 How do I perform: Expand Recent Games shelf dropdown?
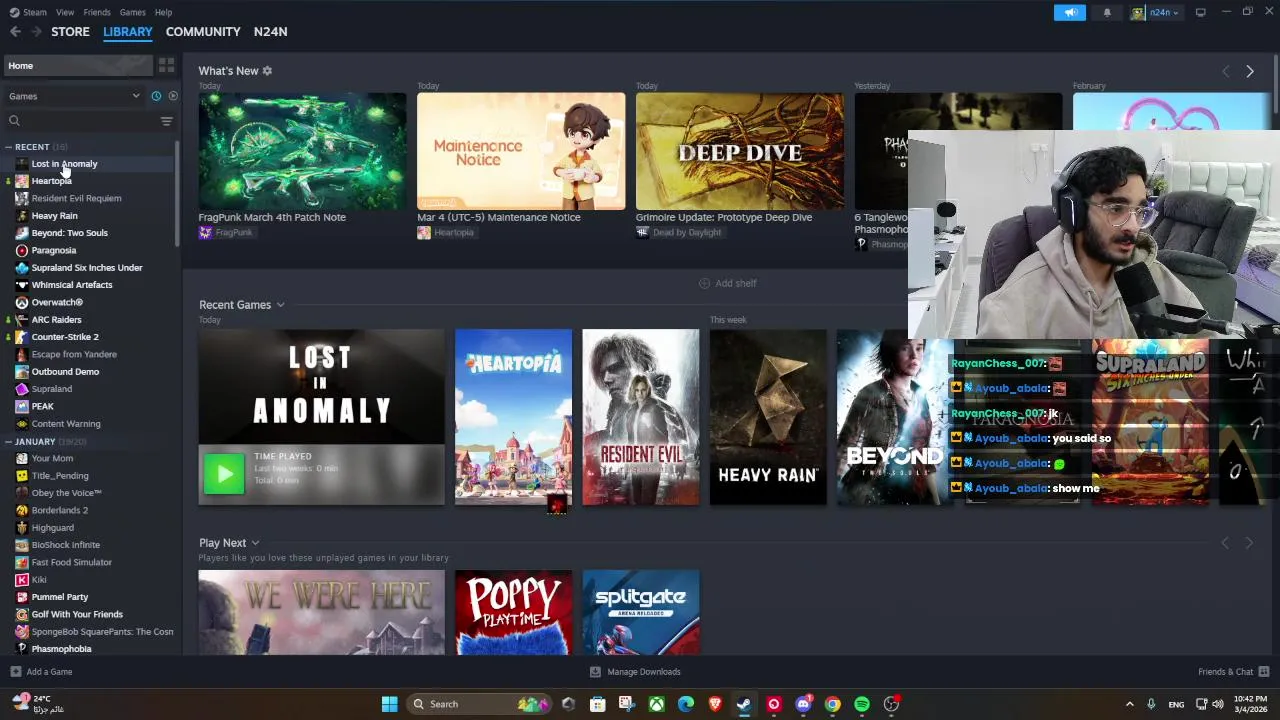(x=281, y=305)
